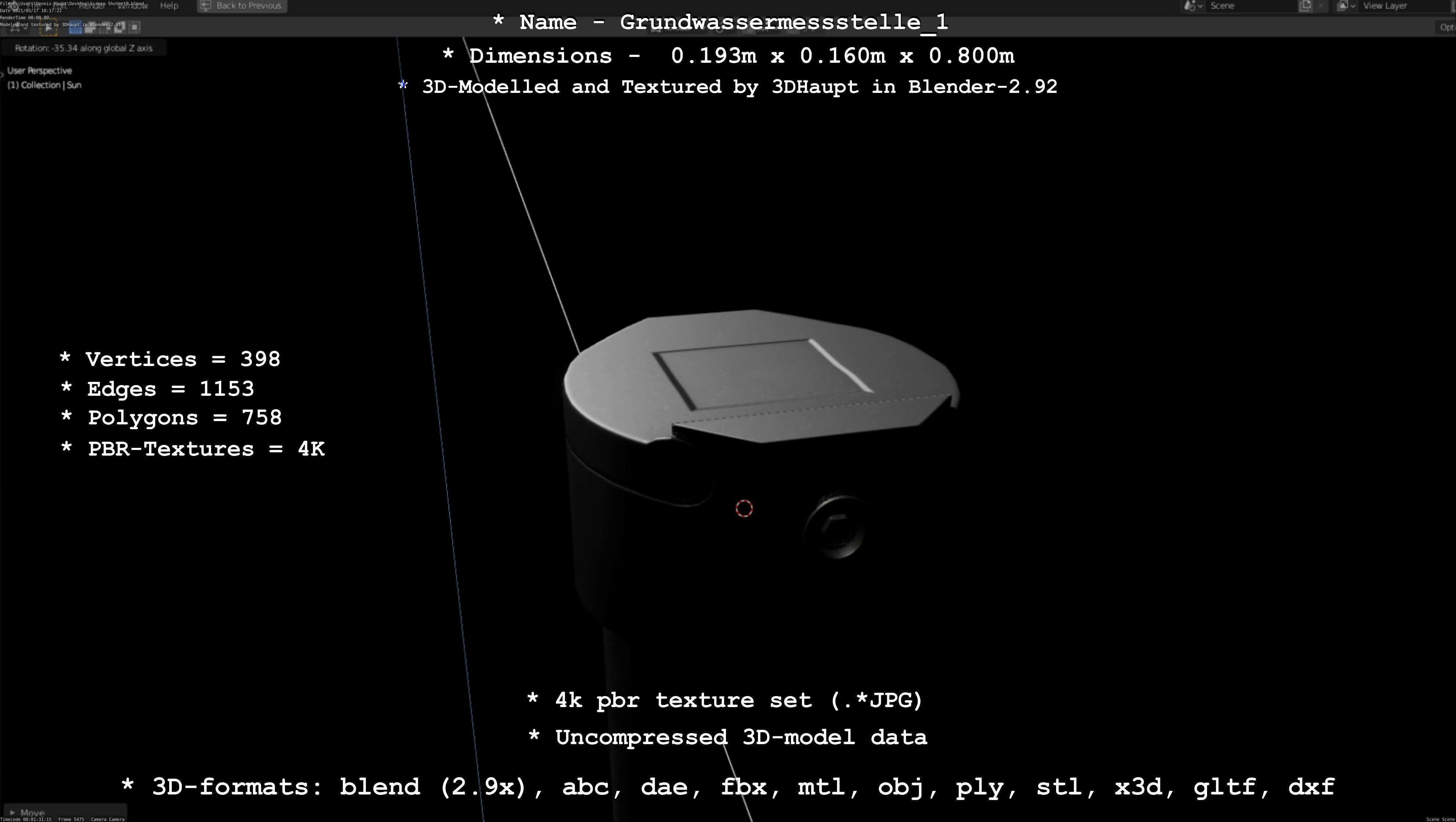Screen dimensions: 1456x822
Task: Select the extend-selection mode icon
Action: 90,27
